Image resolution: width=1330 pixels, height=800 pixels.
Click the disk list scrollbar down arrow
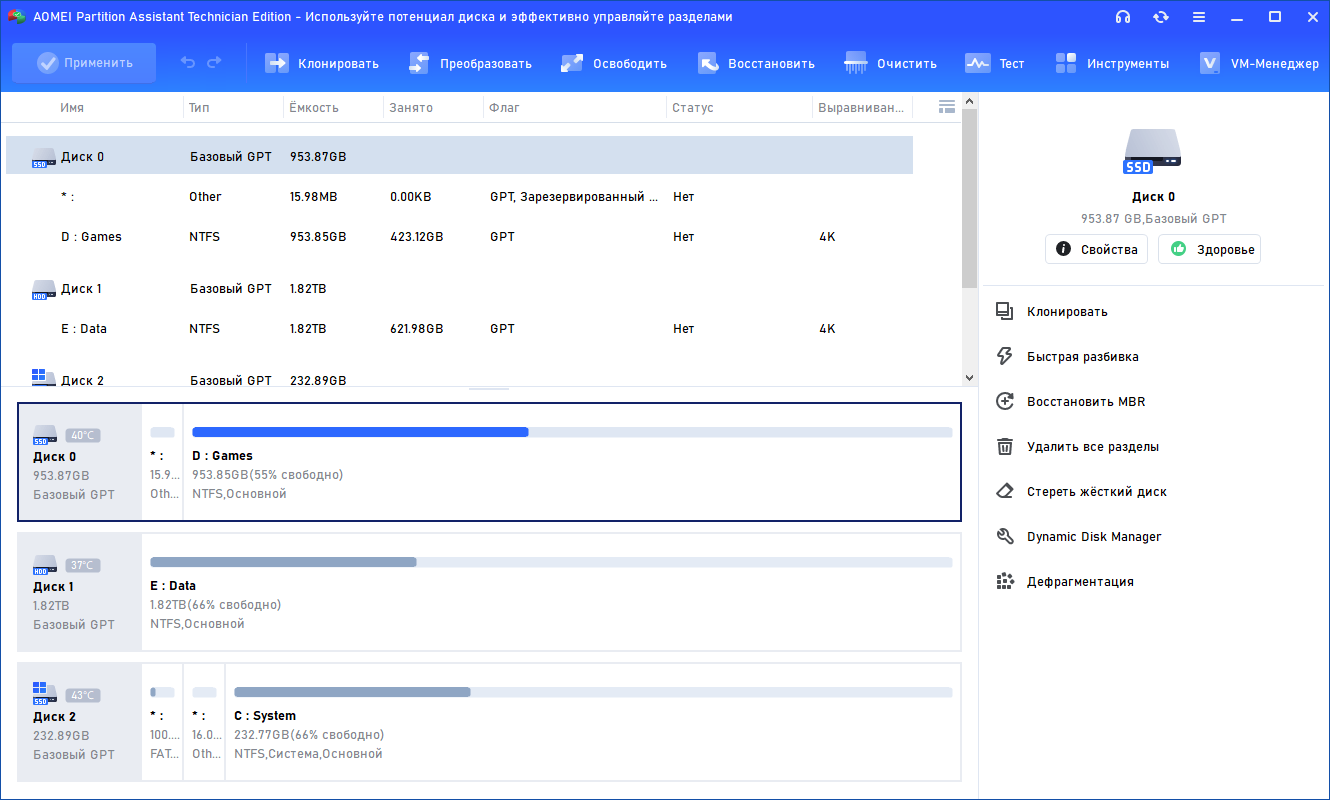pos(969,377)
